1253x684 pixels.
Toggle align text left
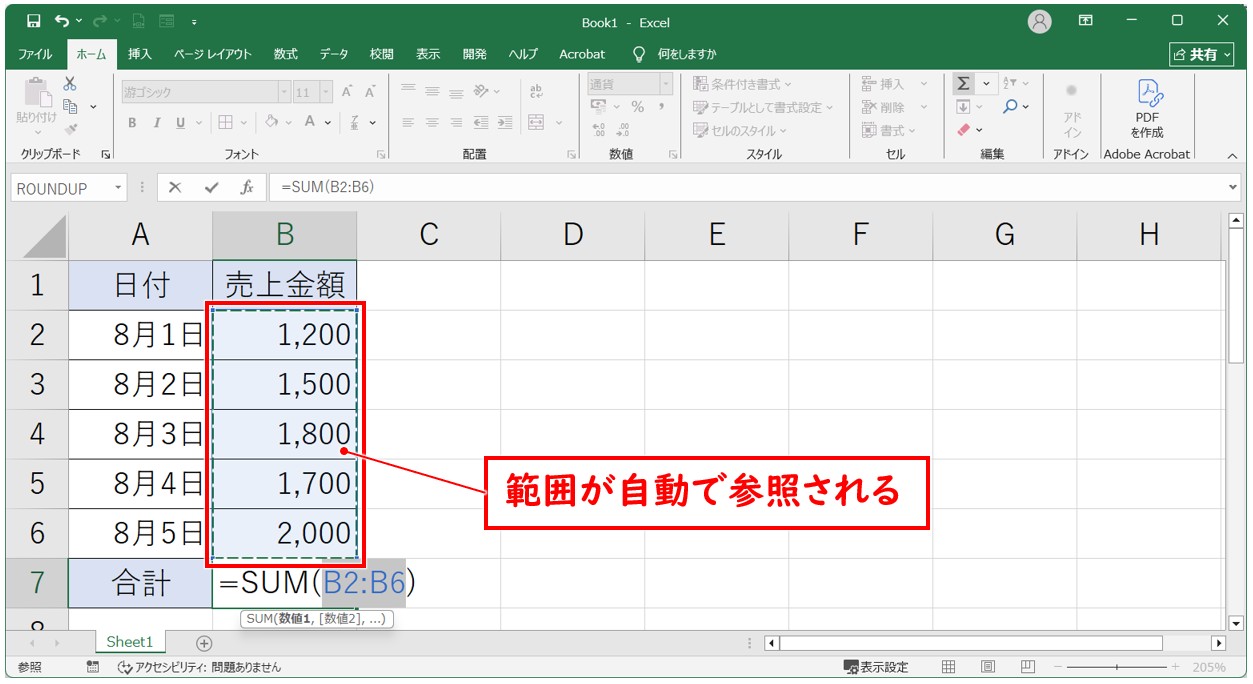pyautogui.click(x=409, y=123)
